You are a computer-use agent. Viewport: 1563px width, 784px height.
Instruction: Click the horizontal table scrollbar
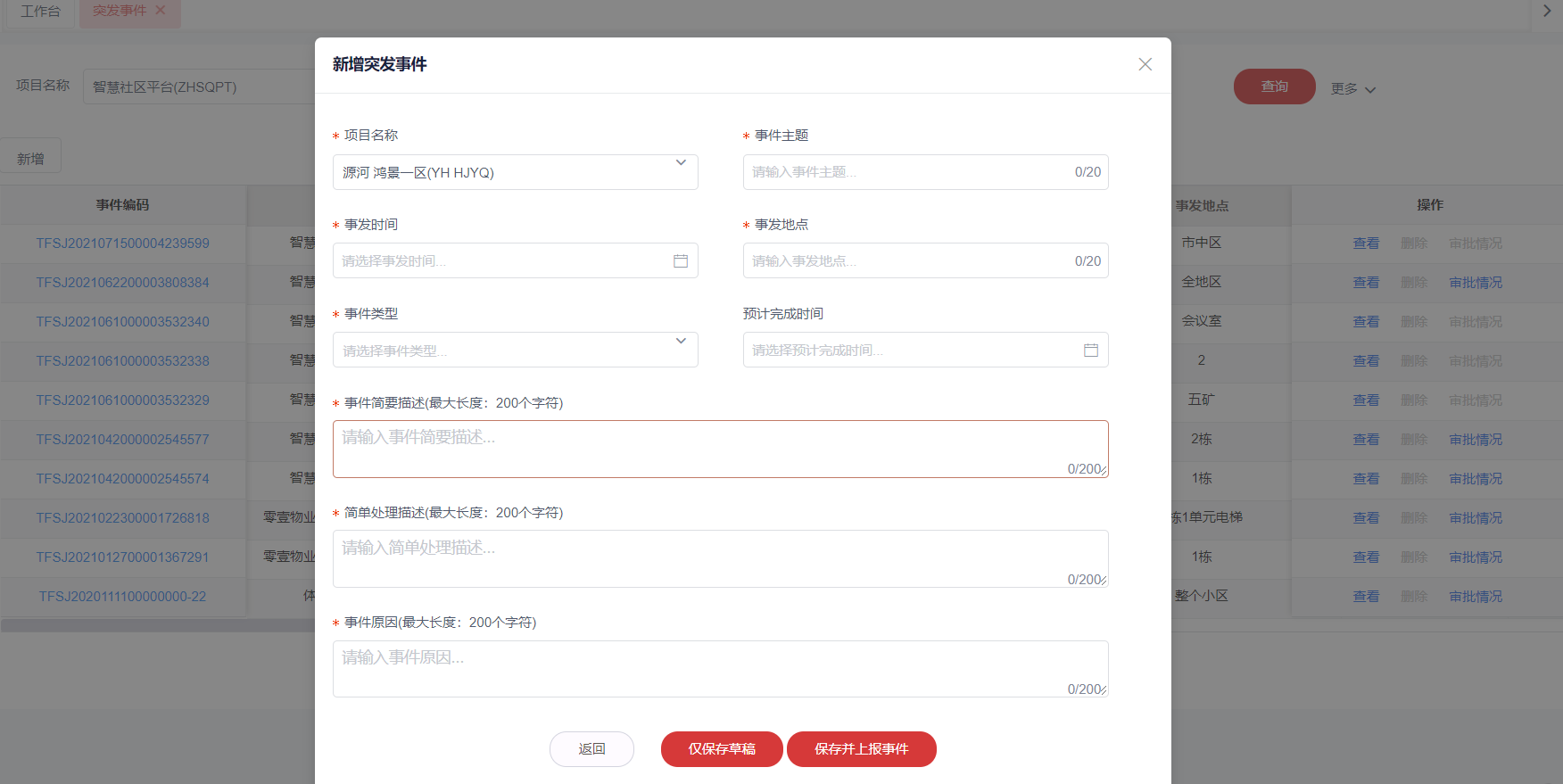pyautogui.click(x=158, y=626)
